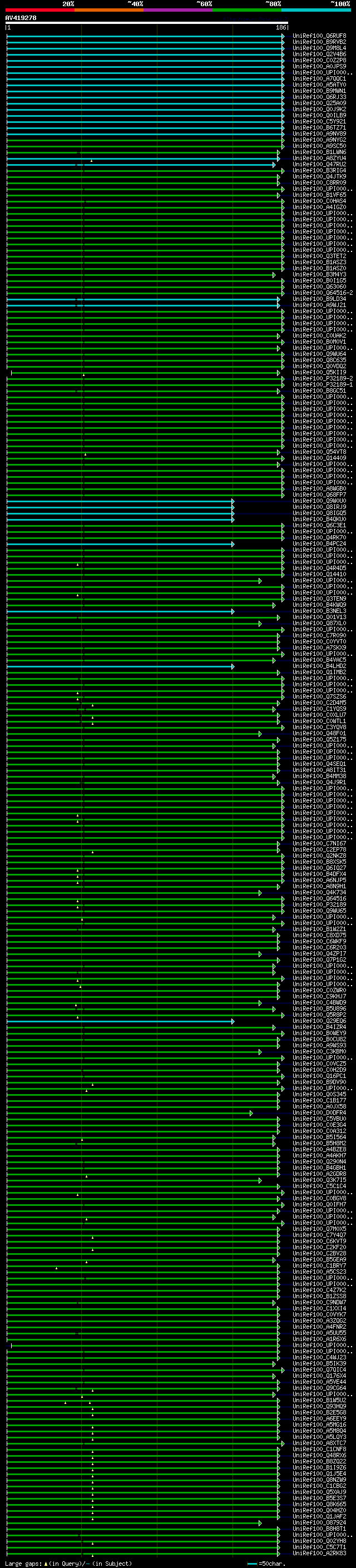Viewport: 356px width, 1568px height.
Task: Select hit UniRef100_Q2V4B6
Action: 319,54
